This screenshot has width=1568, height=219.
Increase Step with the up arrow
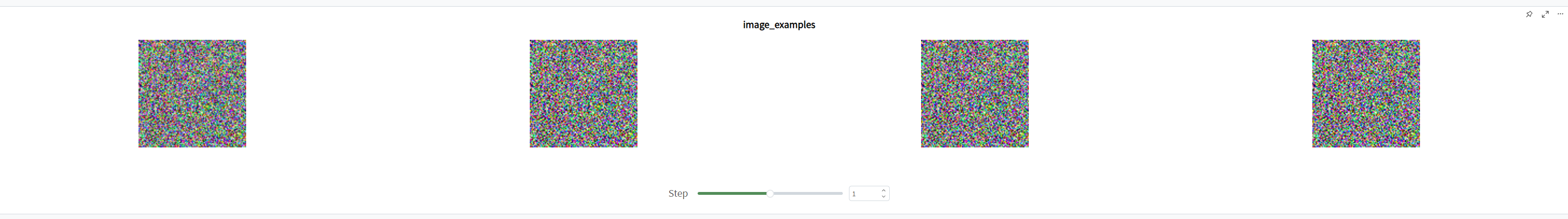click(x=884, y=191)
